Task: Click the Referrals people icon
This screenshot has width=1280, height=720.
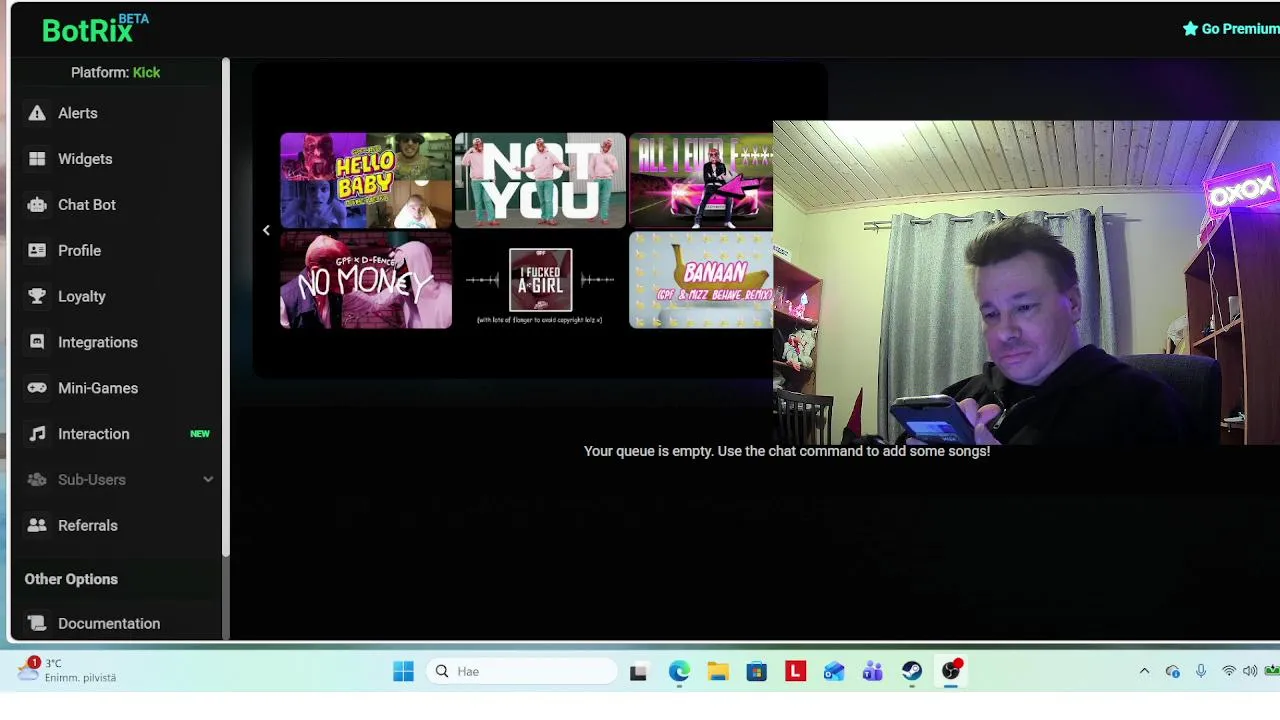Action: pos(37,525)
